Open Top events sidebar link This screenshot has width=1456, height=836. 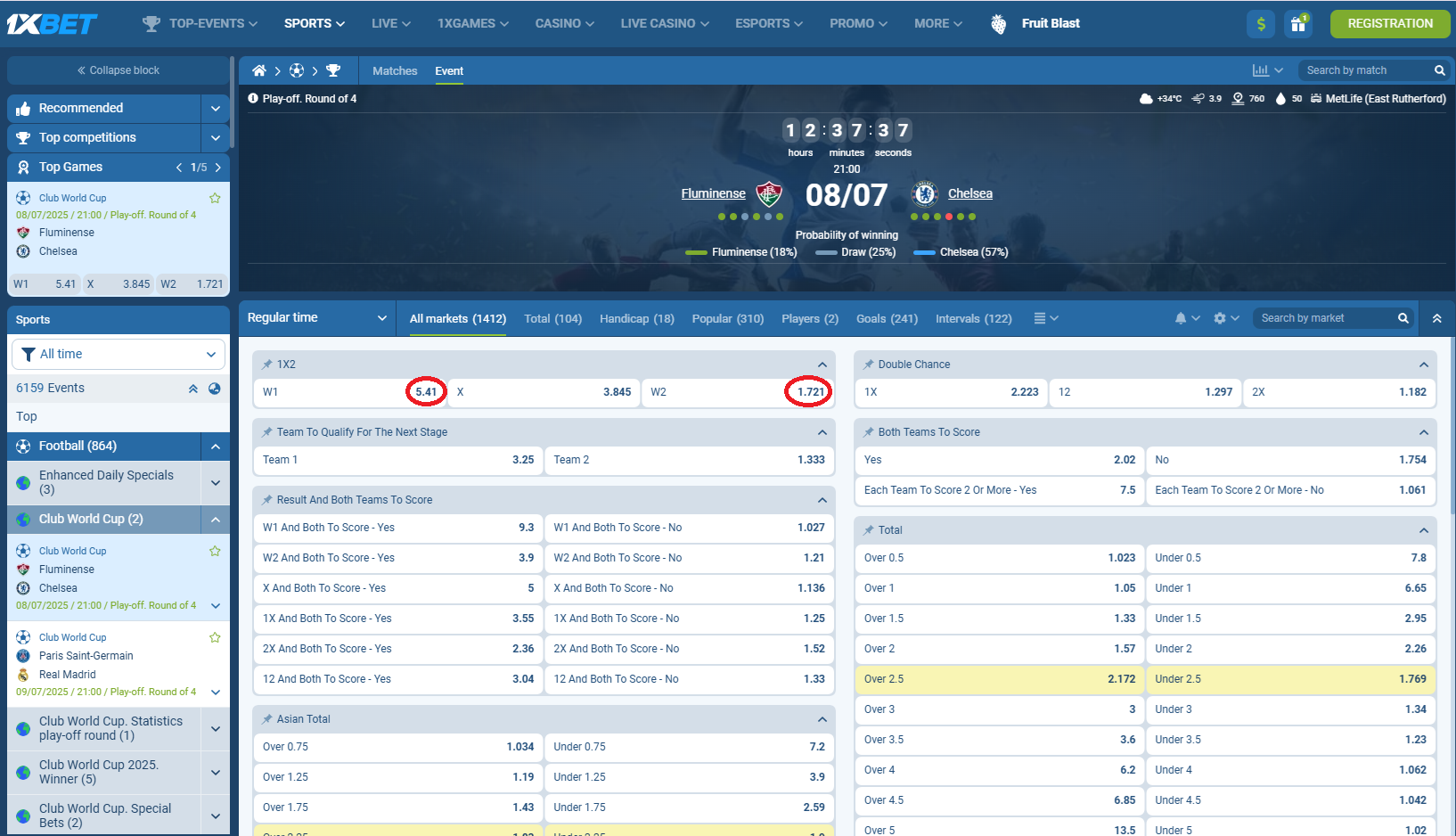point(27,417)
